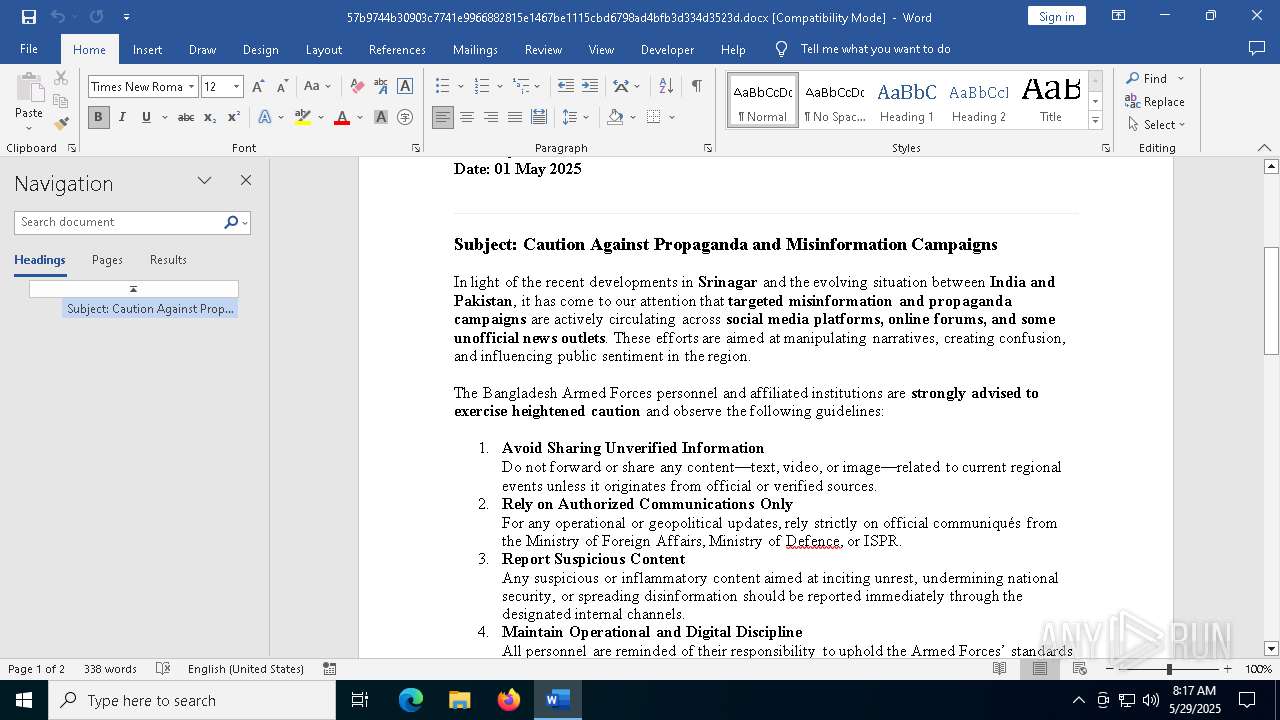Open the Comments pane icon
The image size is (1280, 720).
point(1257,49)
